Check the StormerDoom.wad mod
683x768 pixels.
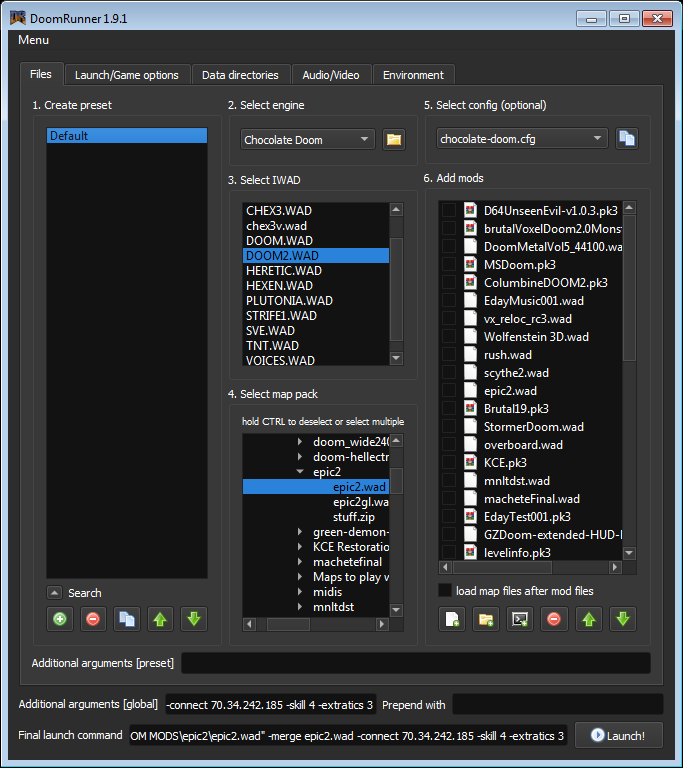pos(449,427)
